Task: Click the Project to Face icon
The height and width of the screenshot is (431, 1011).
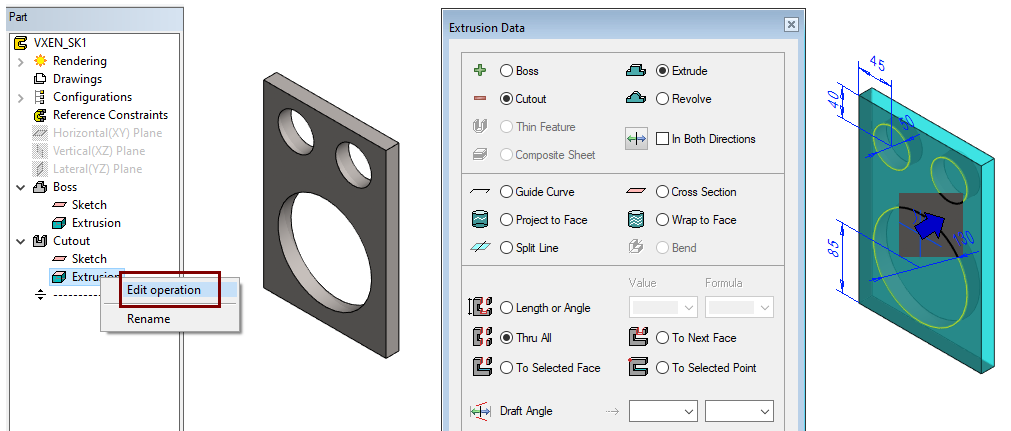Action: coord(479,220)
